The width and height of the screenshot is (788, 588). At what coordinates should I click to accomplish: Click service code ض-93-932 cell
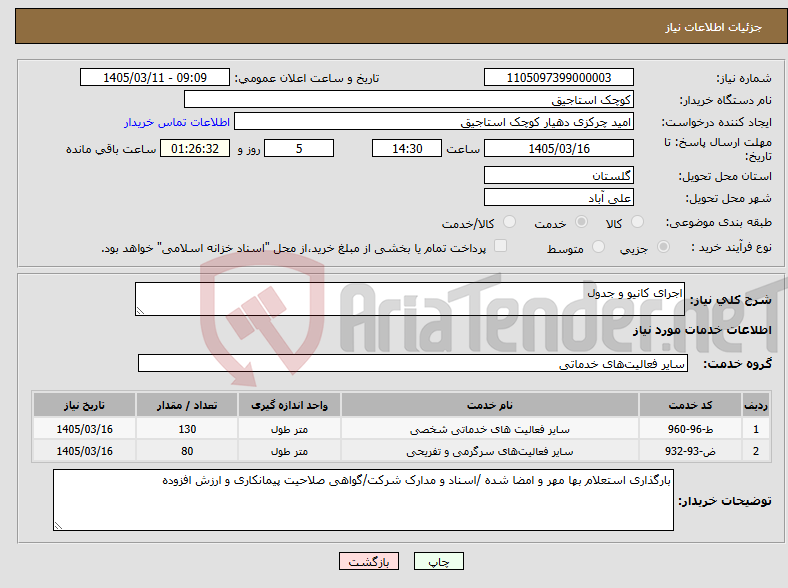691,451
